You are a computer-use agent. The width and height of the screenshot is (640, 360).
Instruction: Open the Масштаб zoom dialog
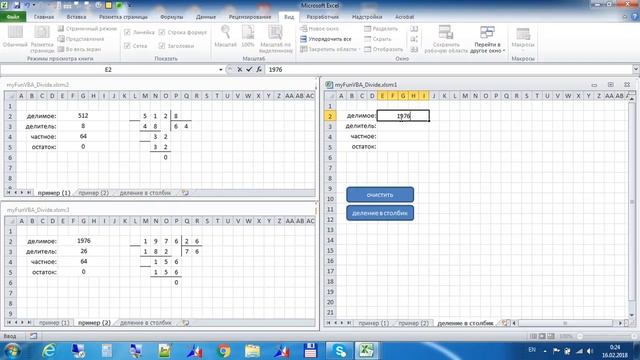pyautogui.click(x=225, y=36)
